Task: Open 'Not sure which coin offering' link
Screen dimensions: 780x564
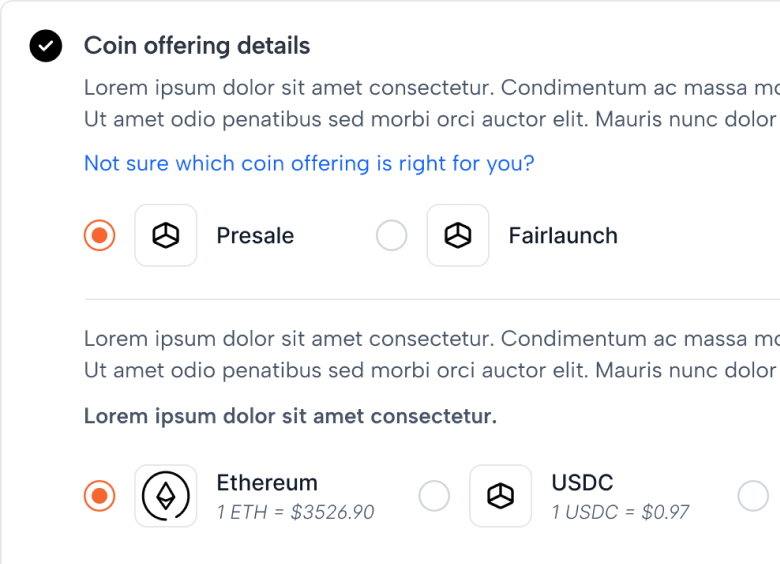Action: click(x=309, y=163)
